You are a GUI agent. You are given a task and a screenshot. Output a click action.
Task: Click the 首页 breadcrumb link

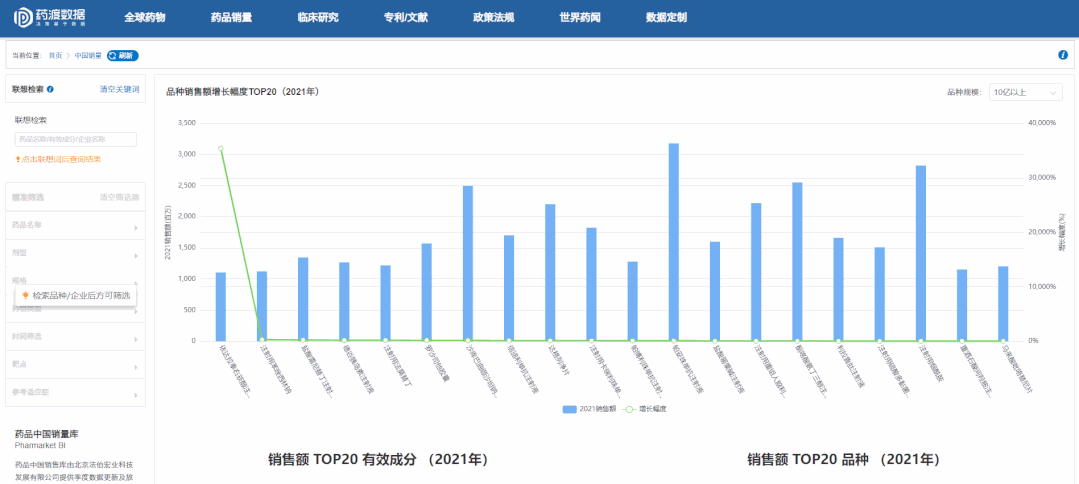[55, 55]
